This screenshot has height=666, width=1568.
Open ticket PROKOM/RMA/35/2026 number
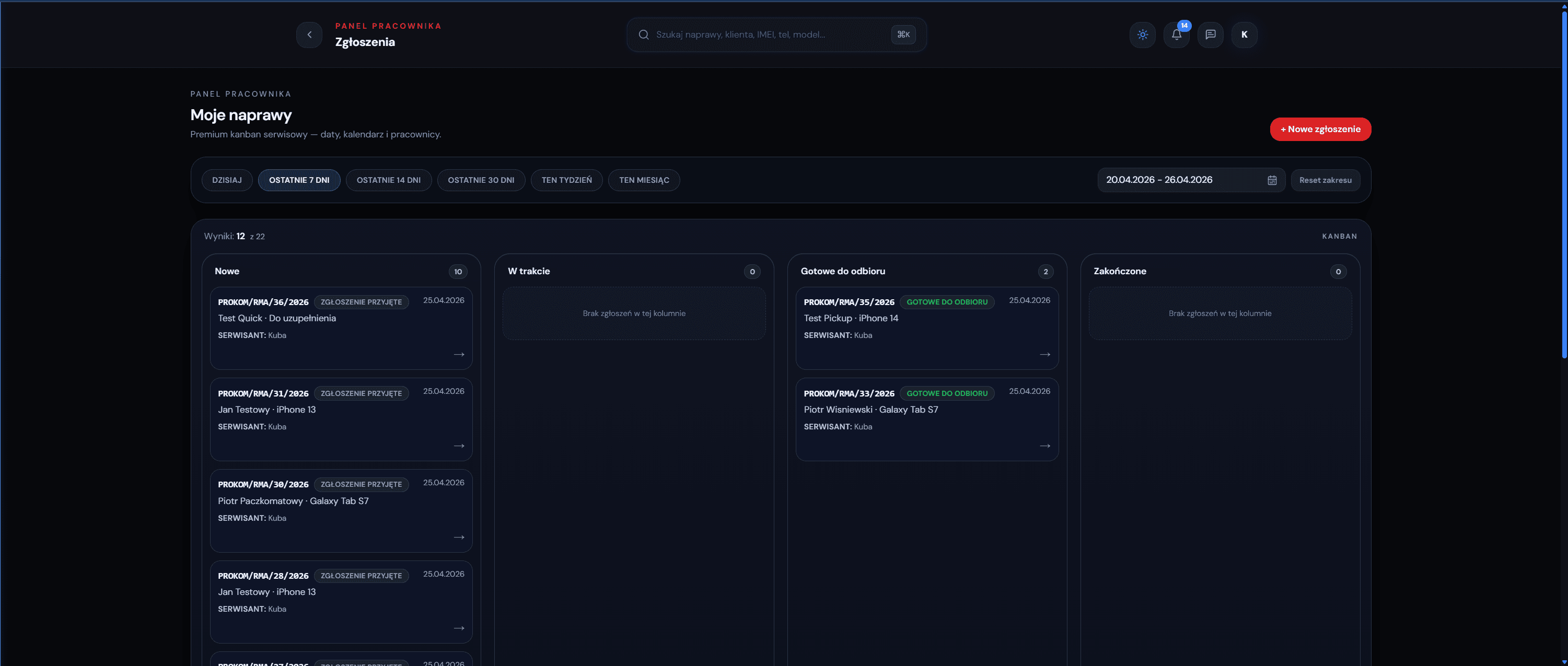click(x=849, y=302)
